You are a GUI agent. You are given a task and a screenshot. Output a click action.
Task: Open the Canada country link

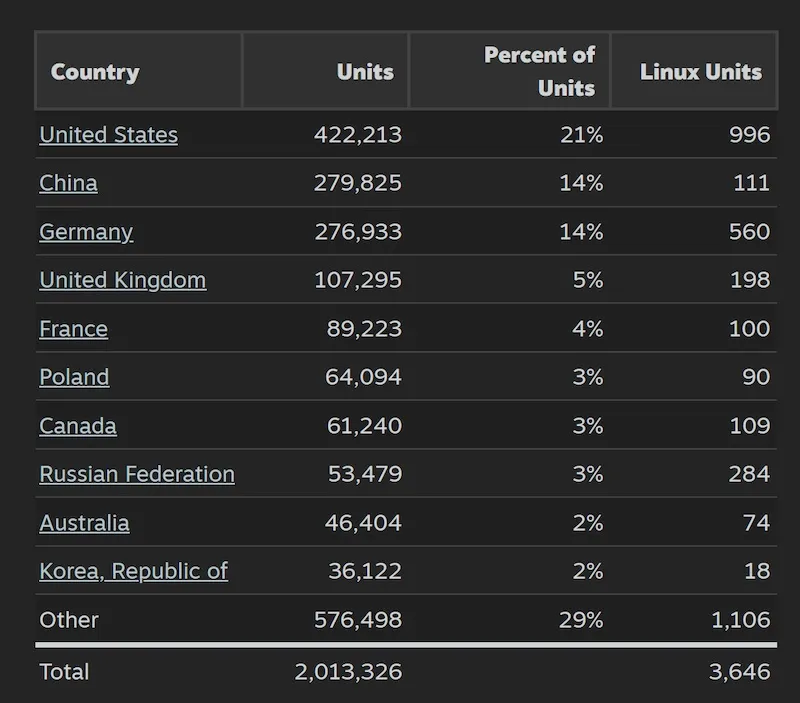78,426
